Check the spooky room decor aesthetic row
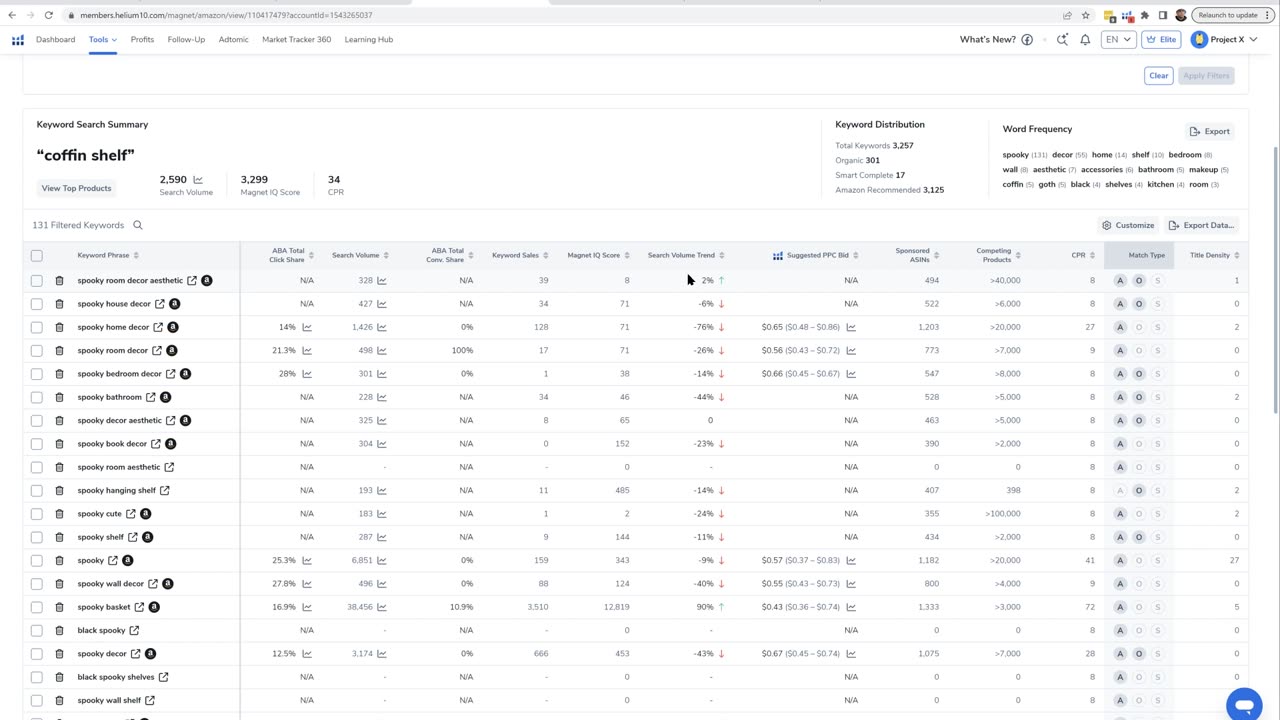The width and height of the screenshot is (1280, 720). tap(37, 281)
